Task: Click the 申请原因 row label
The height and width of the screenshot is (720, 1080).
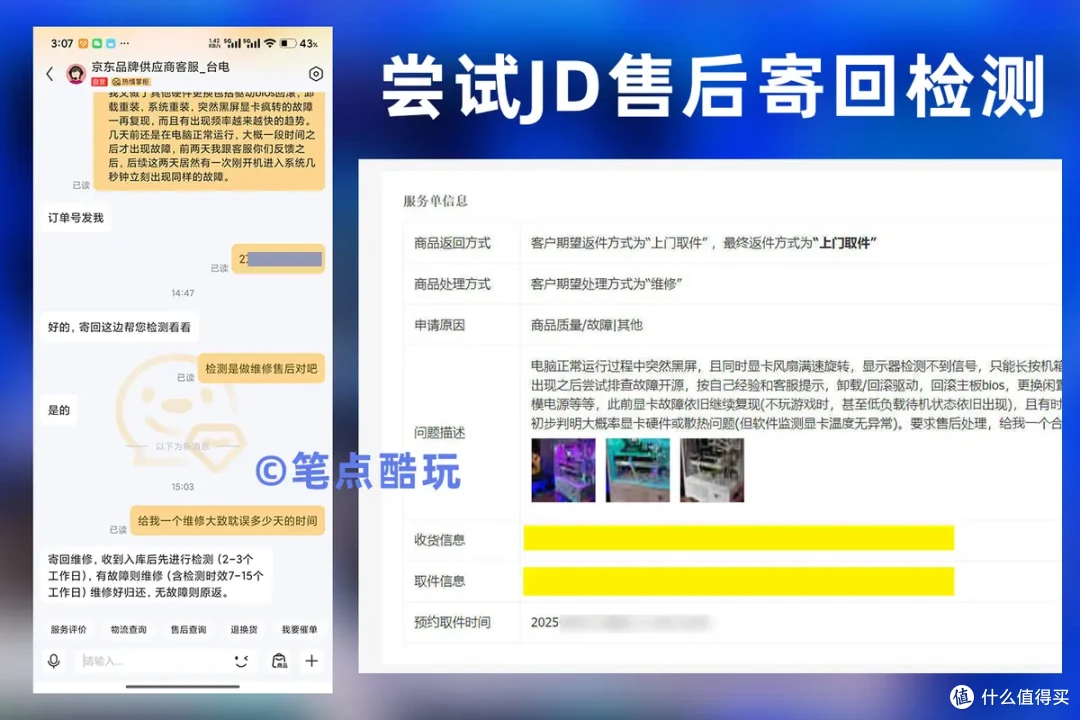Action: point(439,325)
